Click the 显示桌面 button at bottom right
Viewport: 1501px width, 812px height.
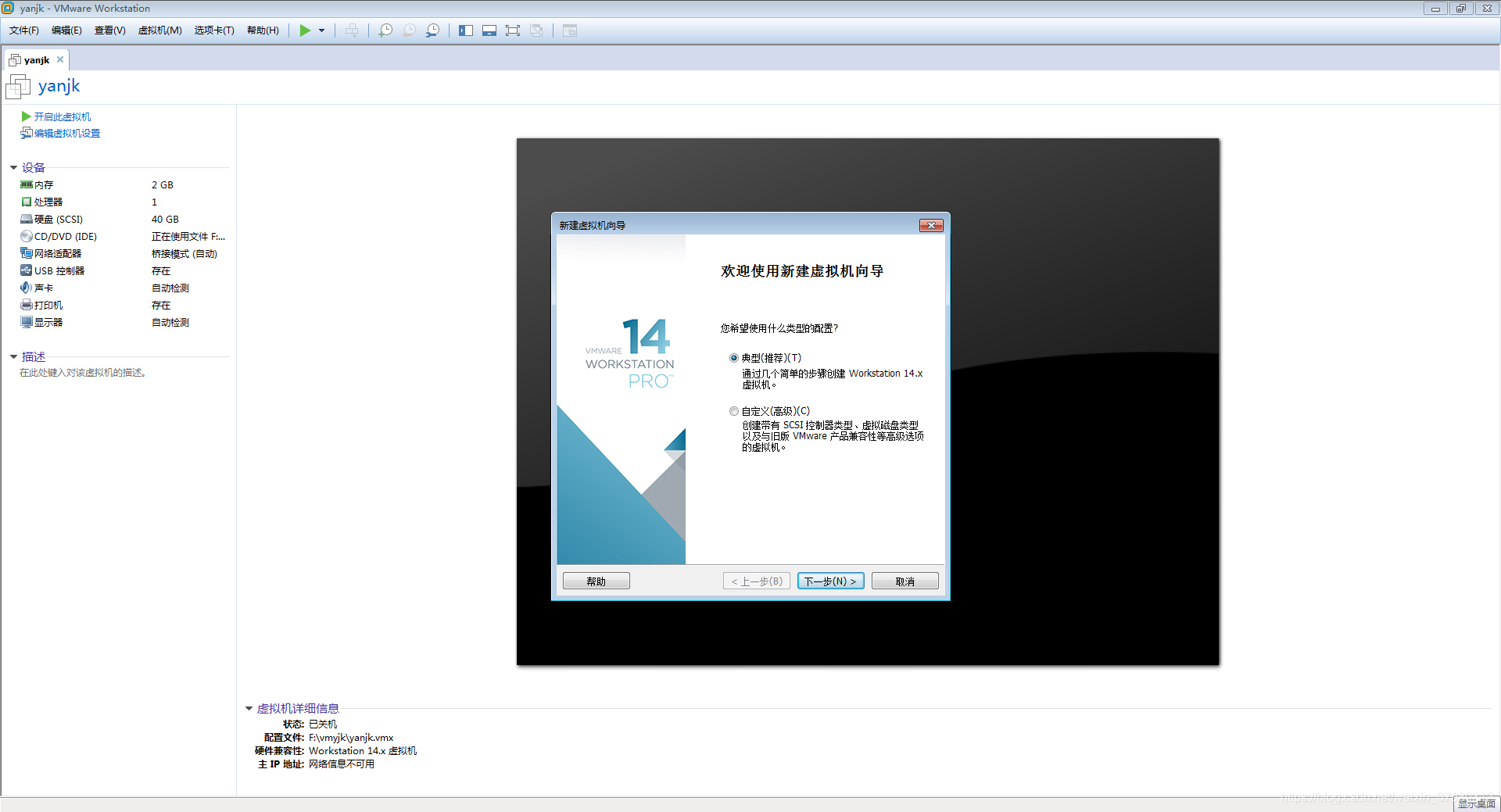(x=1476, y=803)
